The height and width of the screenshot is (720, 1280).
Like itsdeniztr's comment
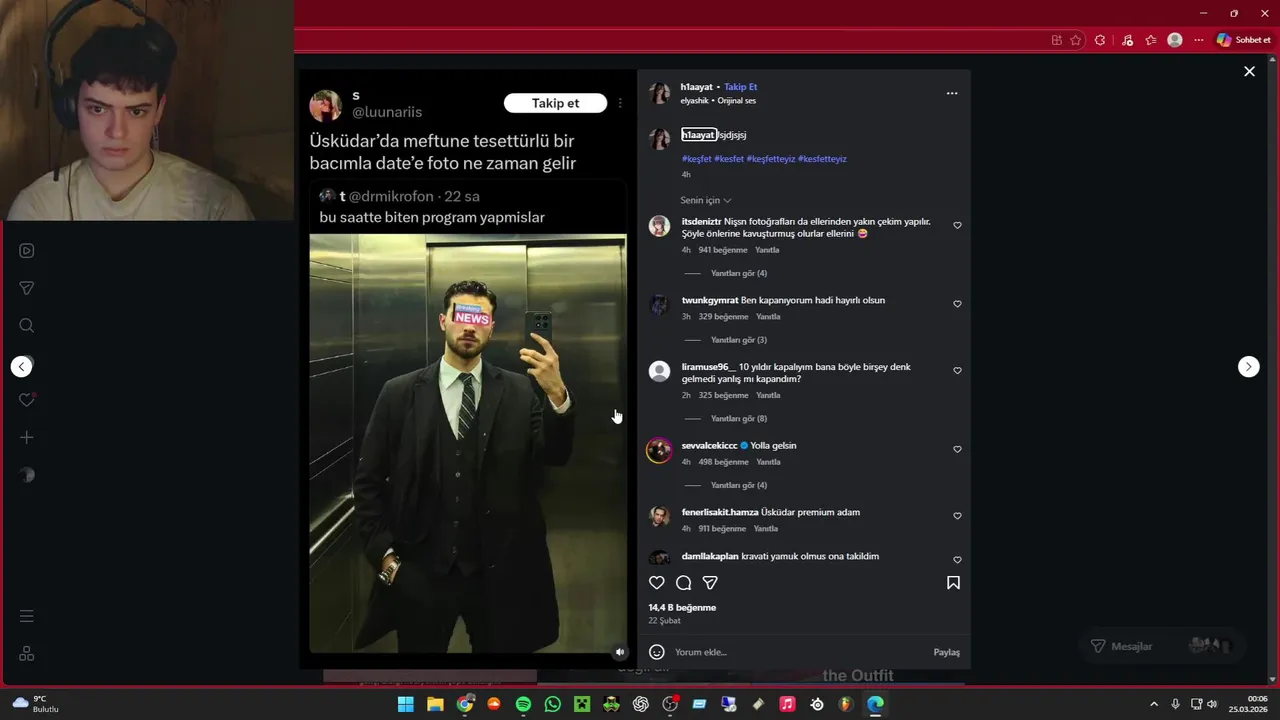[957, 226]
